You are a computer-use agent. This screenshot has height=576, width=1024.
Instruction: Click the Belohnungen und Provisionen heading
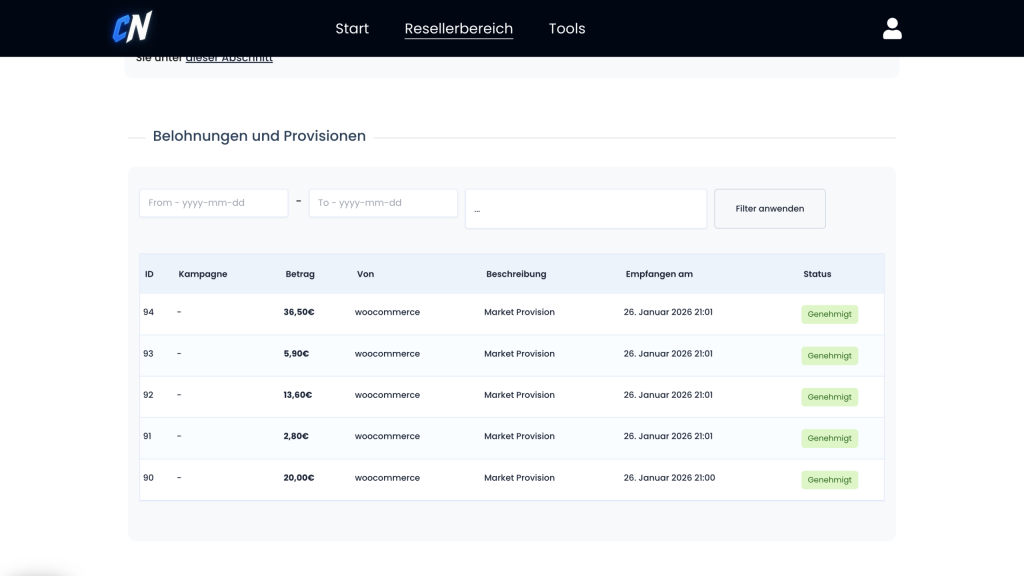(x=259, y=136)
